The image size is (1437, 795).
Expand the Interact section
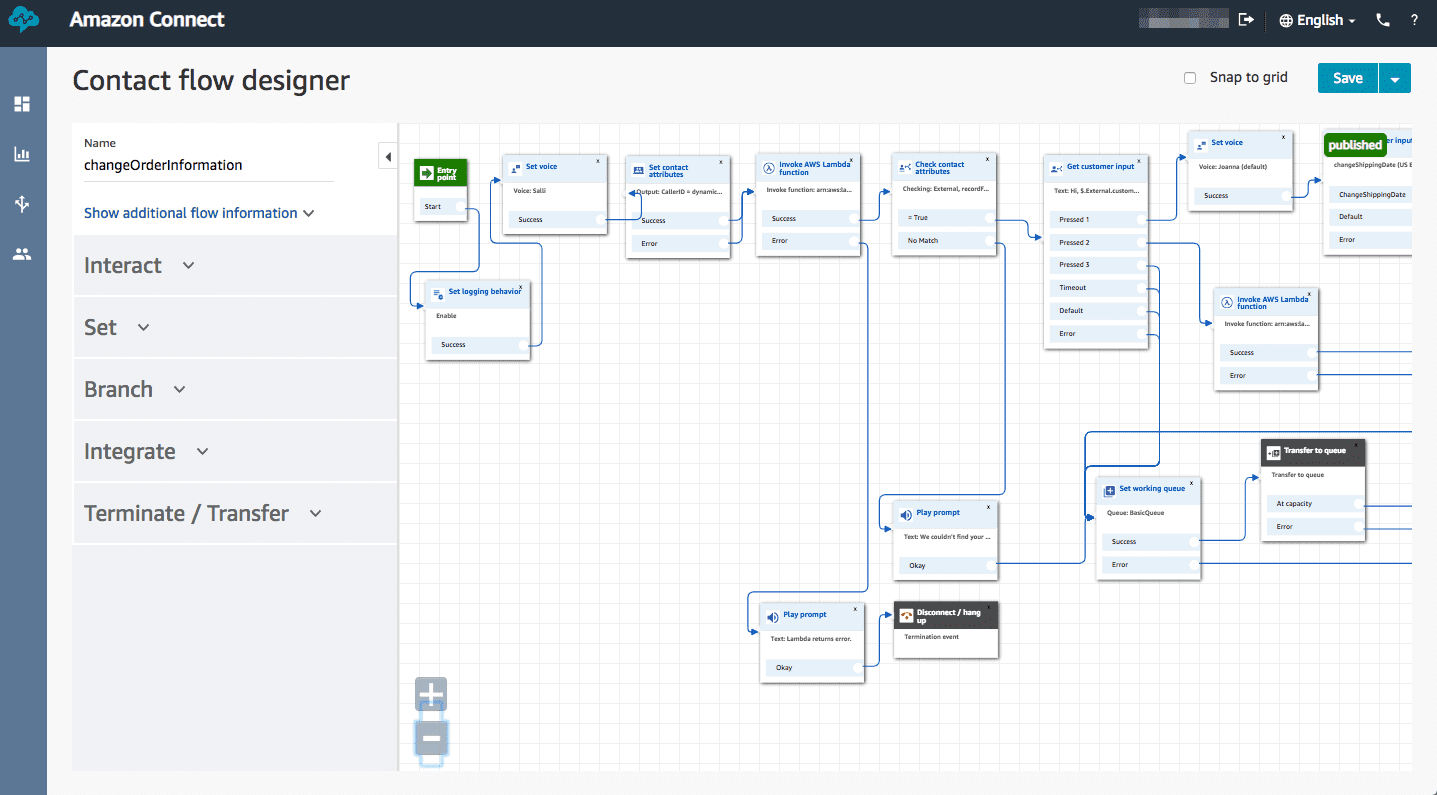tap(235, 265)
